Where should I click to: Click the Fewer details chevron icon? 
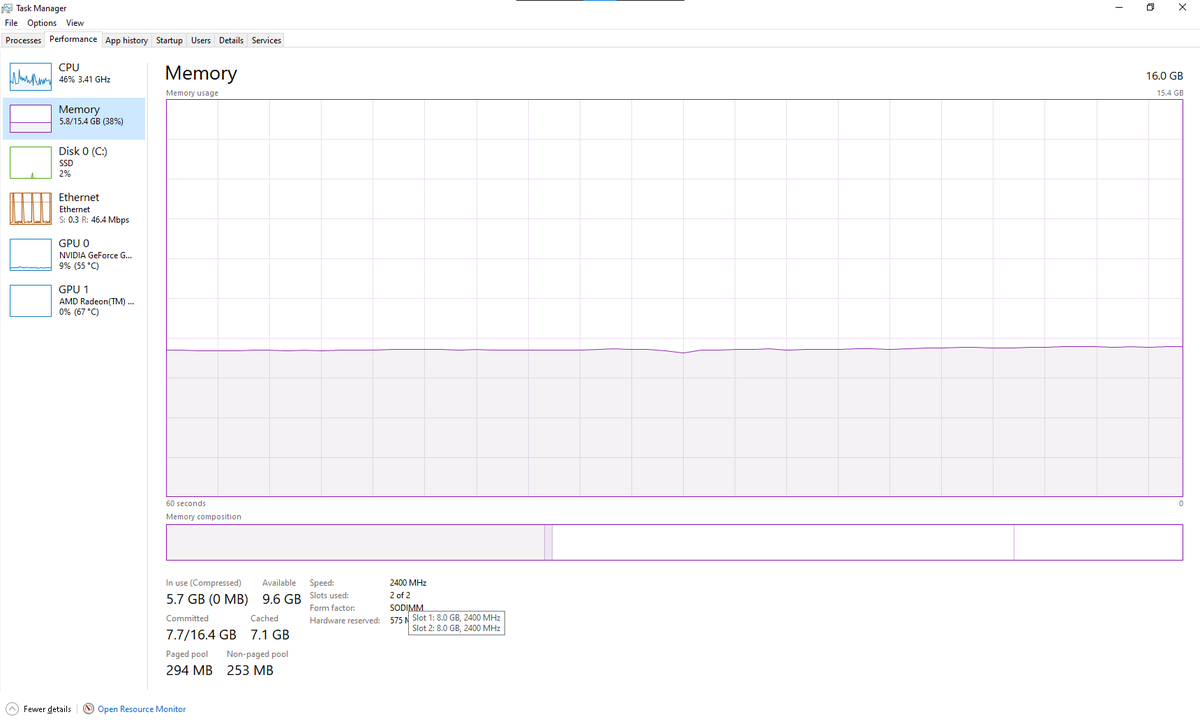coord(12,709)
